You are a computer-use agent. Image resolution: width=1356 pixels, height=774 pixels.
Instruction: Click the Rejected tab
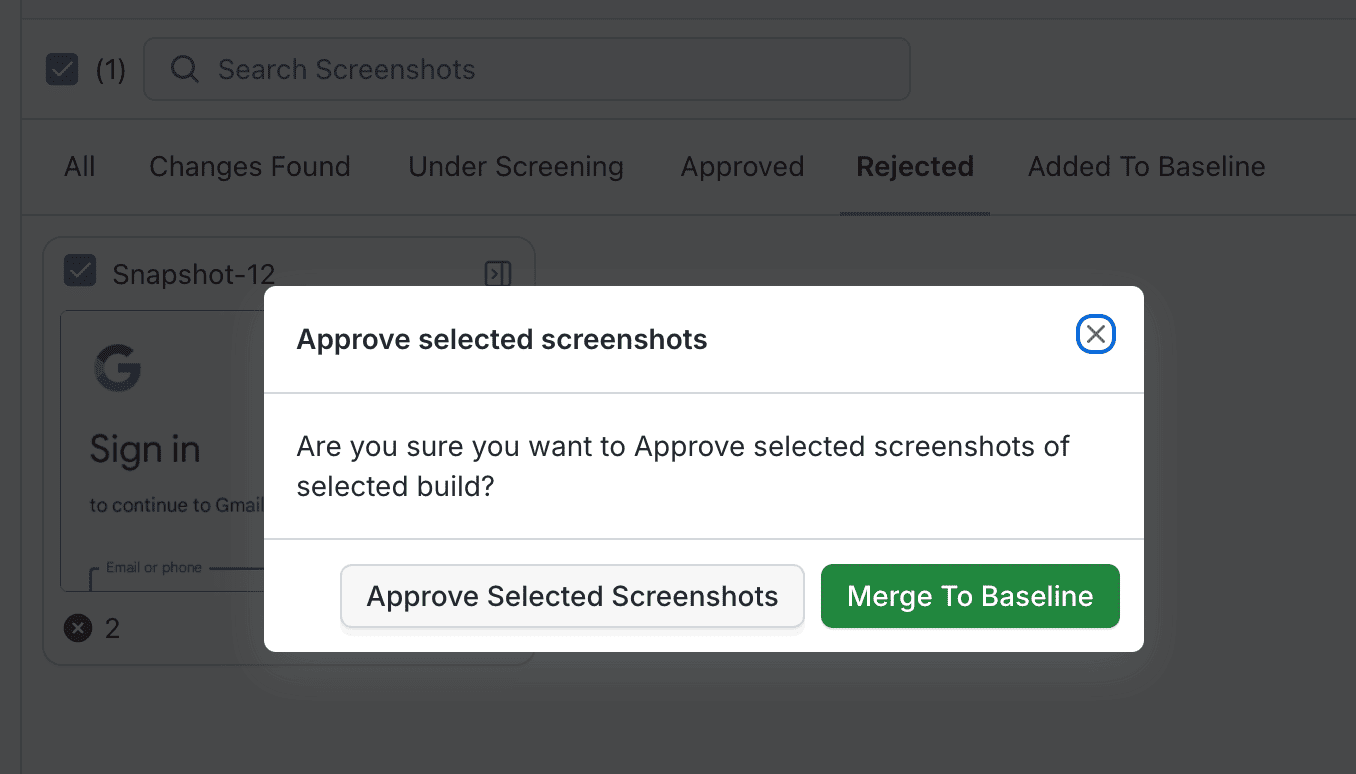tap(914, 167)
